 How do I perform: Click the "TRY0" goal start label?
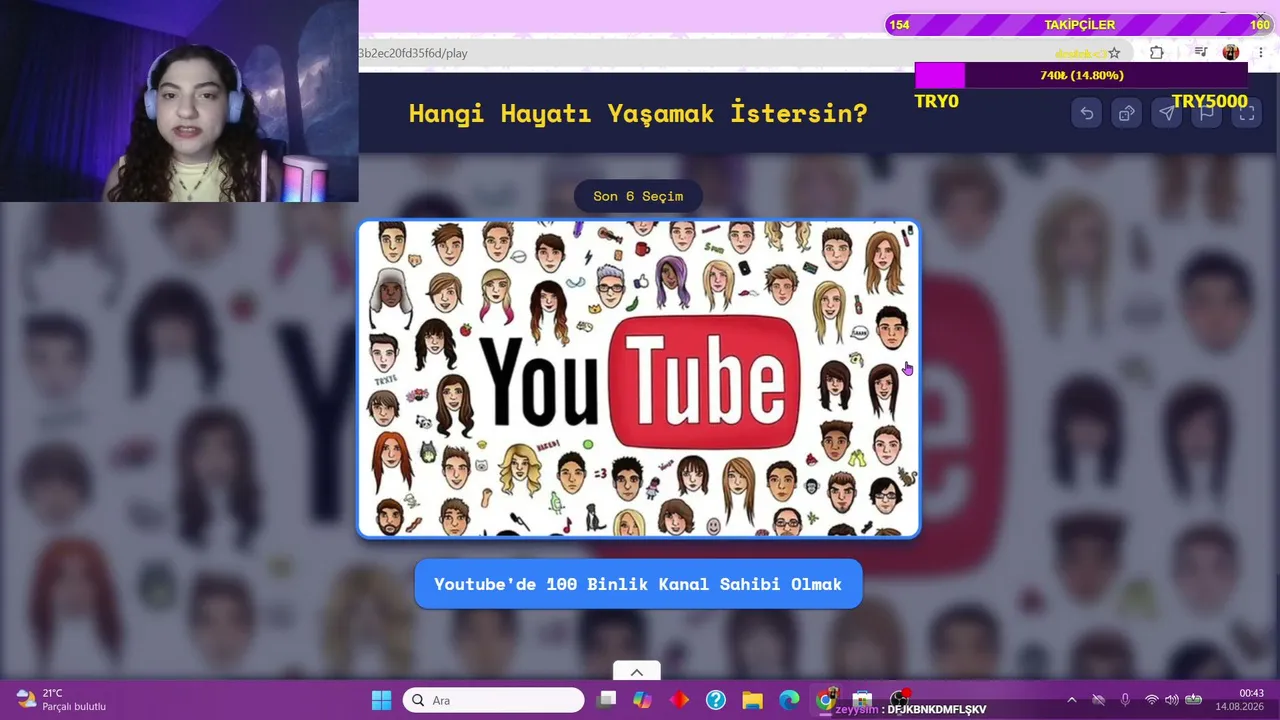(937, 101)
